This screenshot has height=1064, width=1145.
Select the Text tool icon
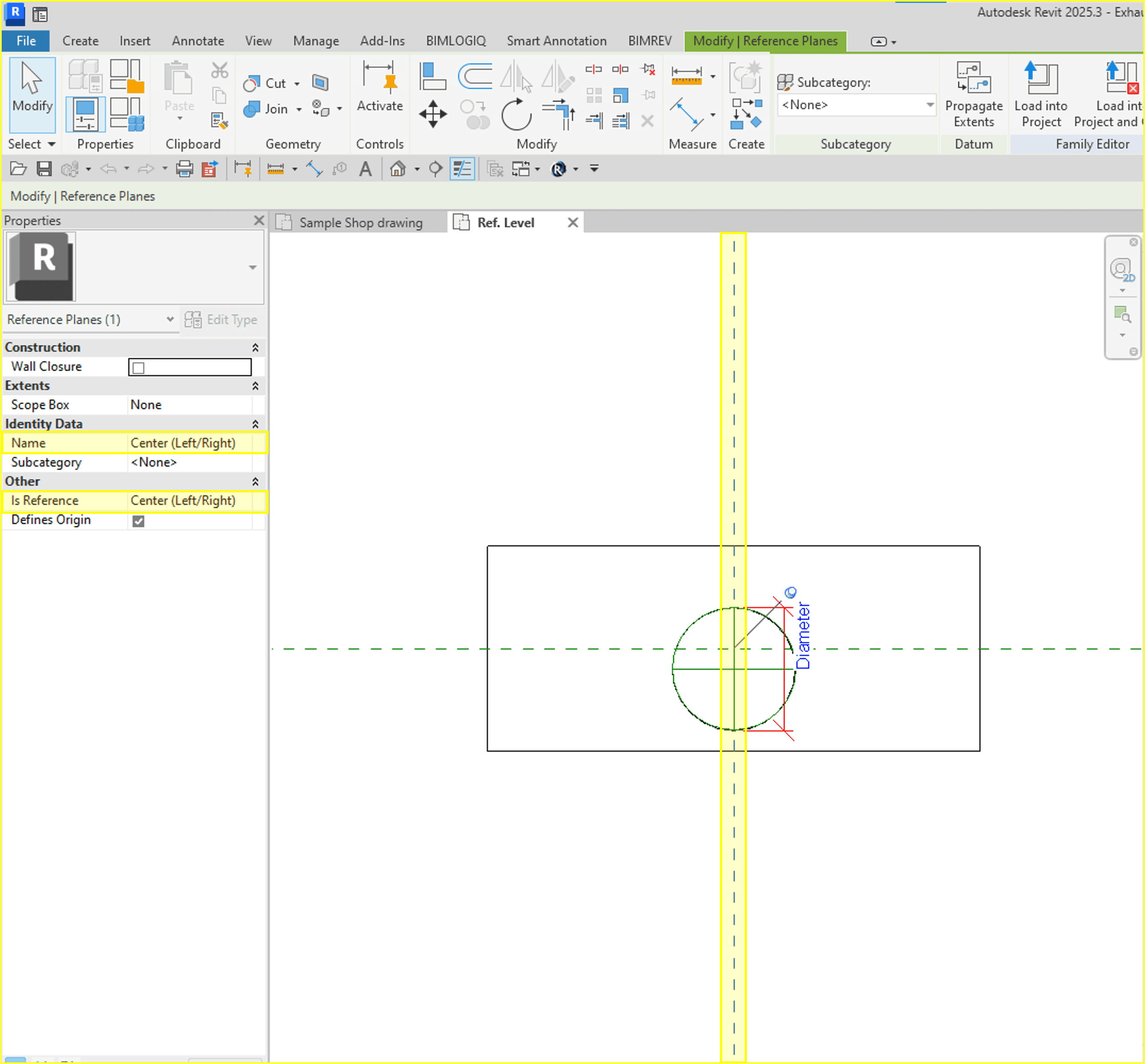coord(365,169)
